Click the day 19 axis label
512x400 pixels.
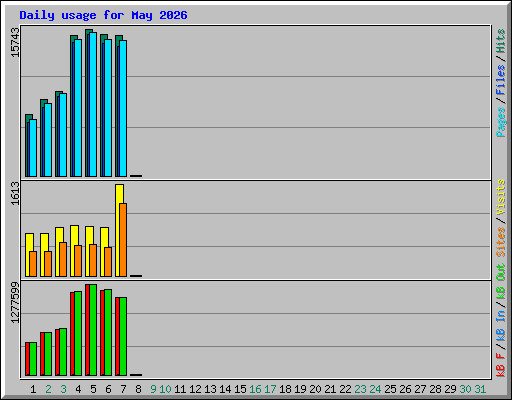pos(300,389)
